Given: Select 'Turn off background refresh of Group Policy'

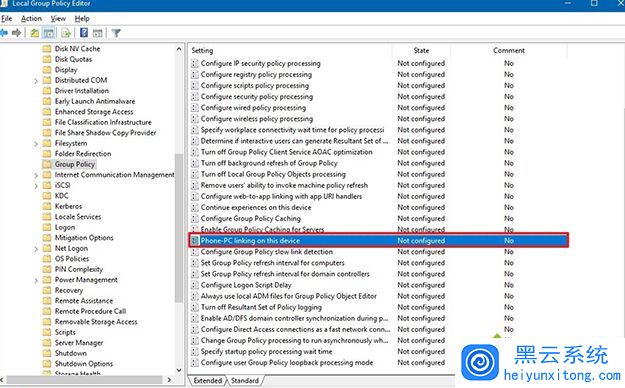Looking at the screenshot, I should point(269,163).
